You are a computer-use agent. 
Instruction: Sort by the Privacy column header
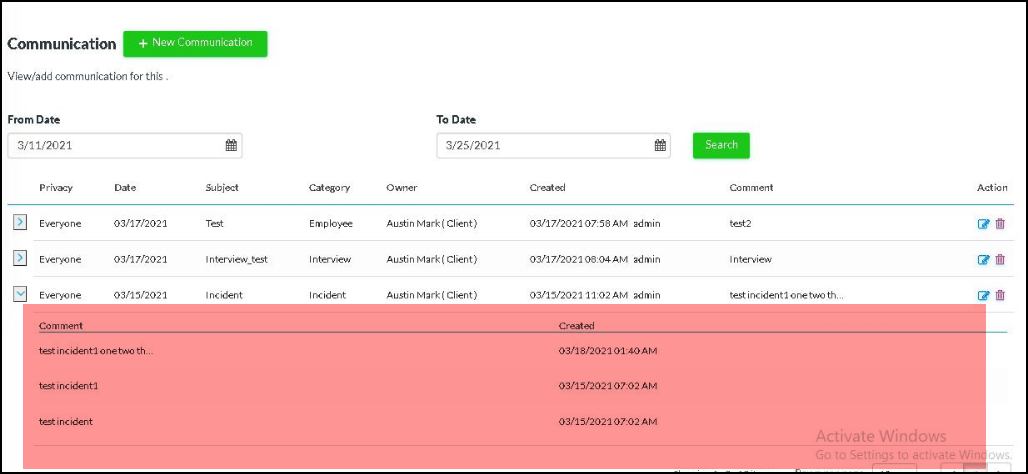pos(56,188)
